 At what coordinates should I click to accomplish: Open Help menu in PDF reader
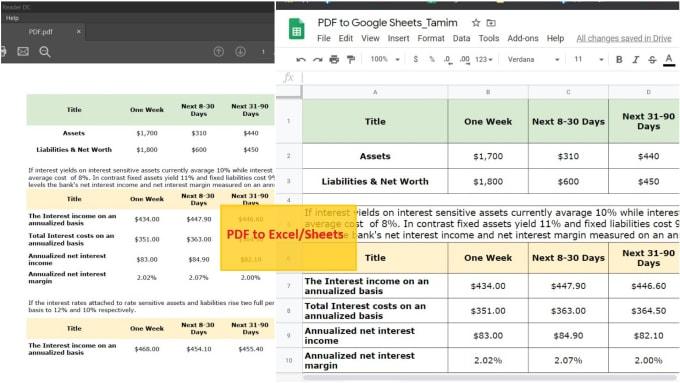coord(12,18)
